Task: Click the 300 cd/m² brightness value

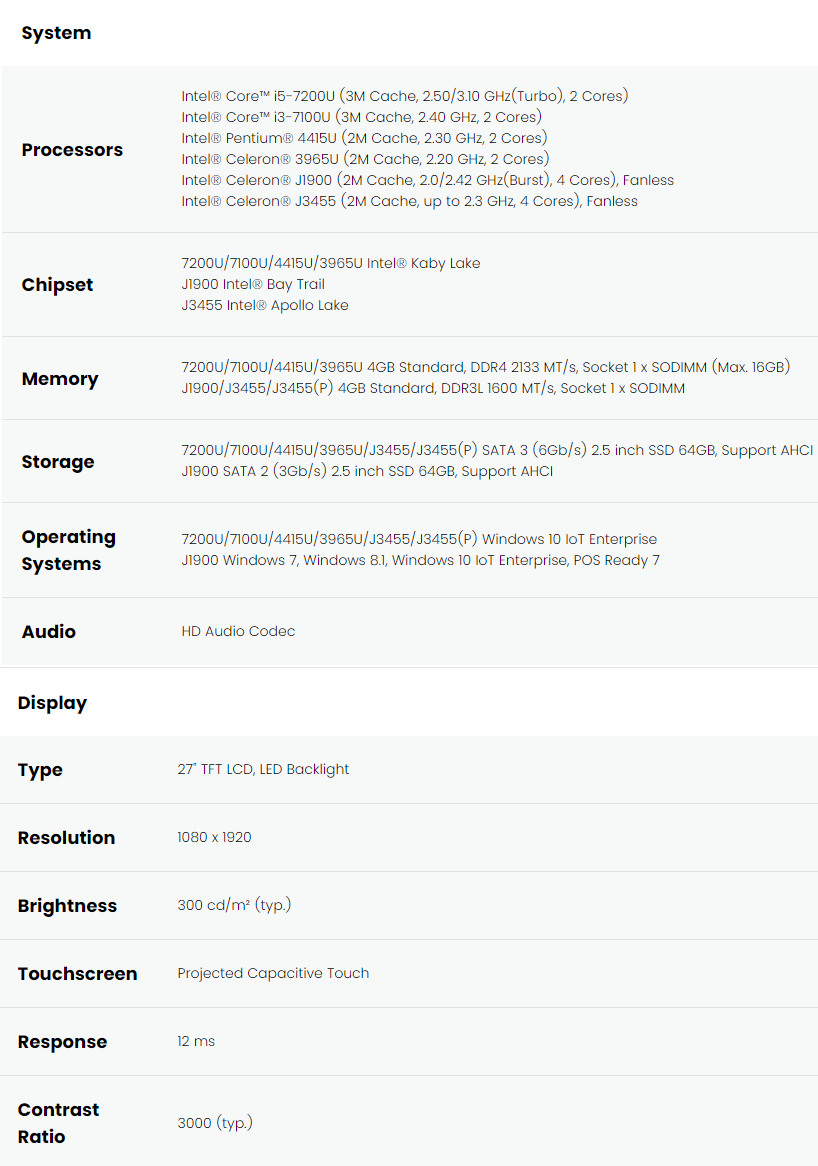Action: [x=234, y=905]
